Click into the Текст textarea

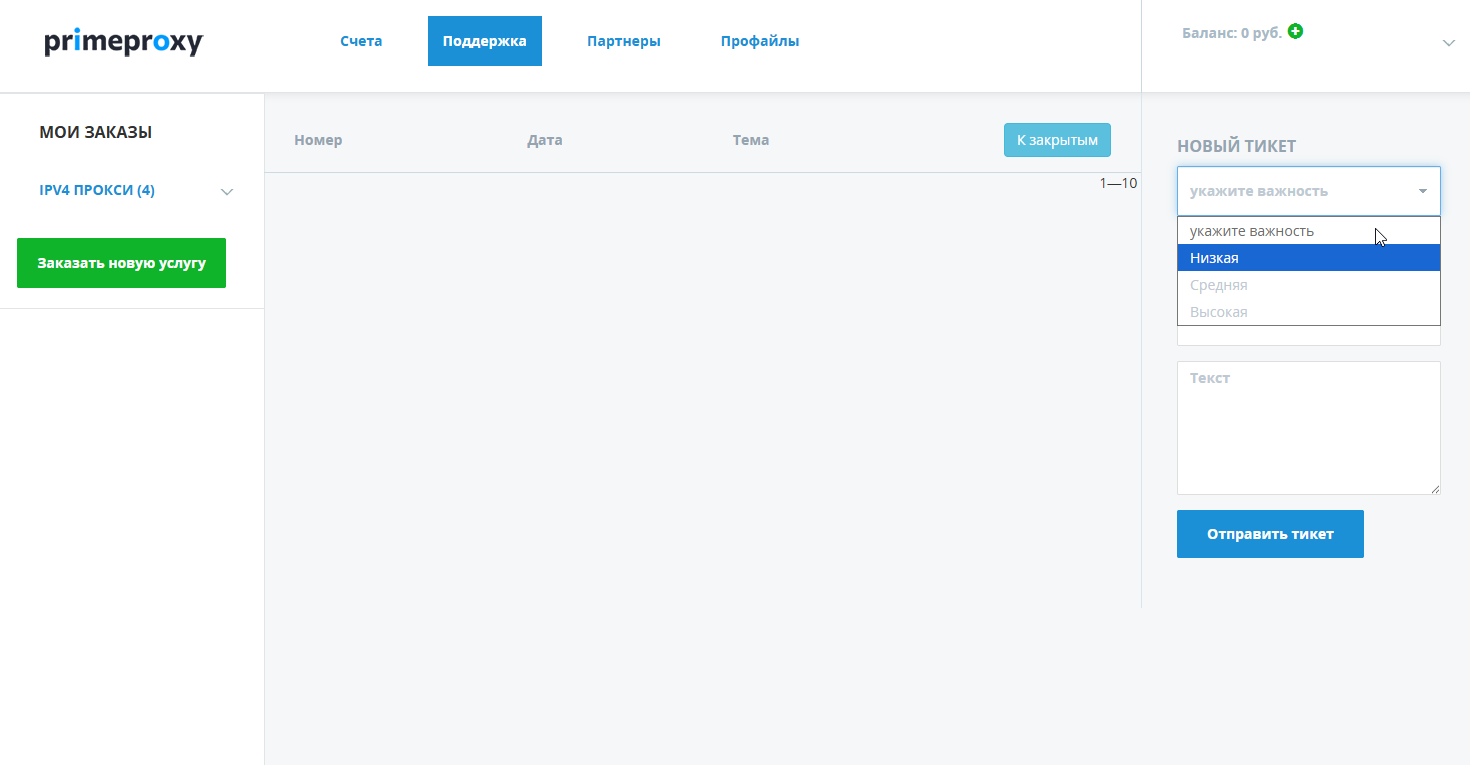pyautogui.click(x=1309, y=428)
